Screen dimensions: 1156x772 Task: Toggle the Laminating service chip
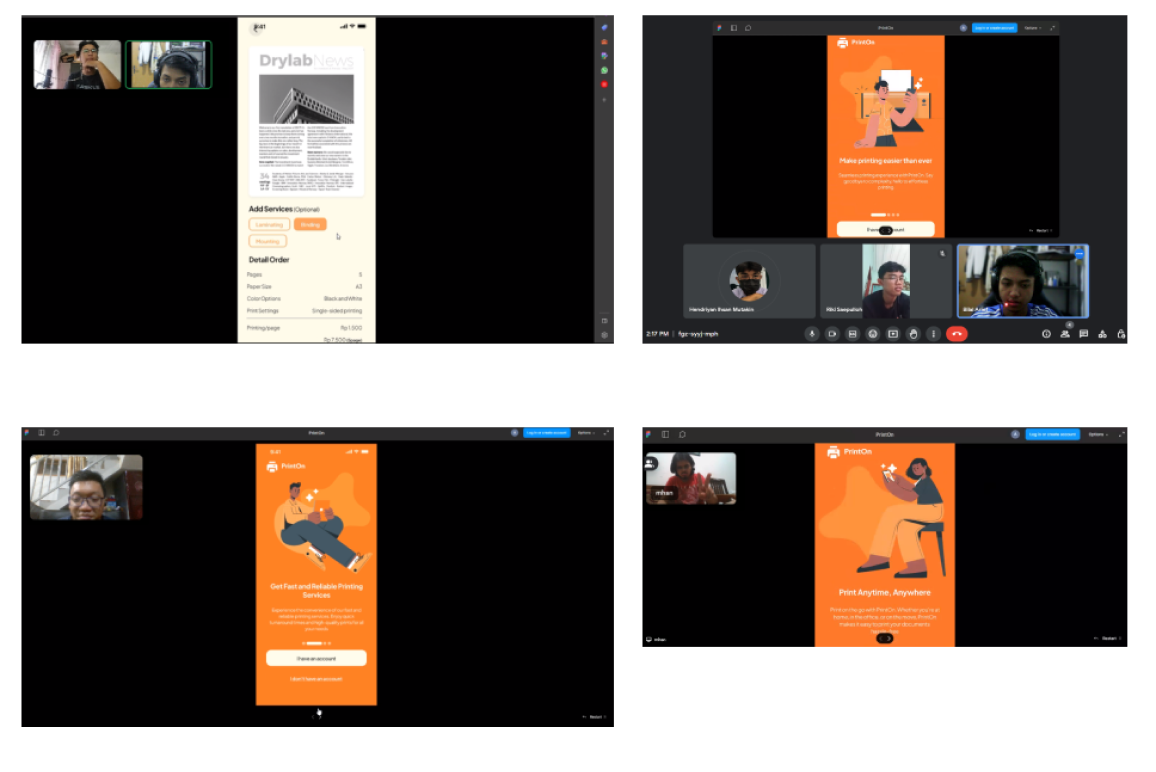click(x=269, y=225)
